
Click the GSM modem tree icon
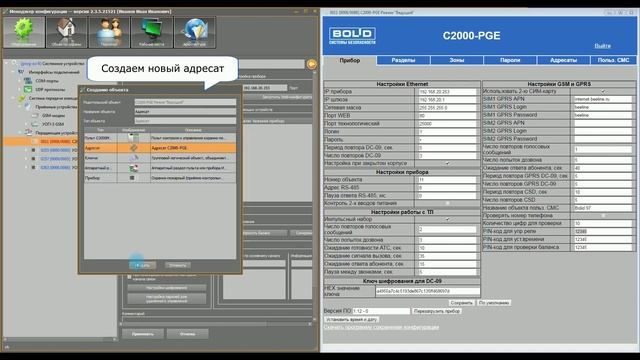point(36,116)
